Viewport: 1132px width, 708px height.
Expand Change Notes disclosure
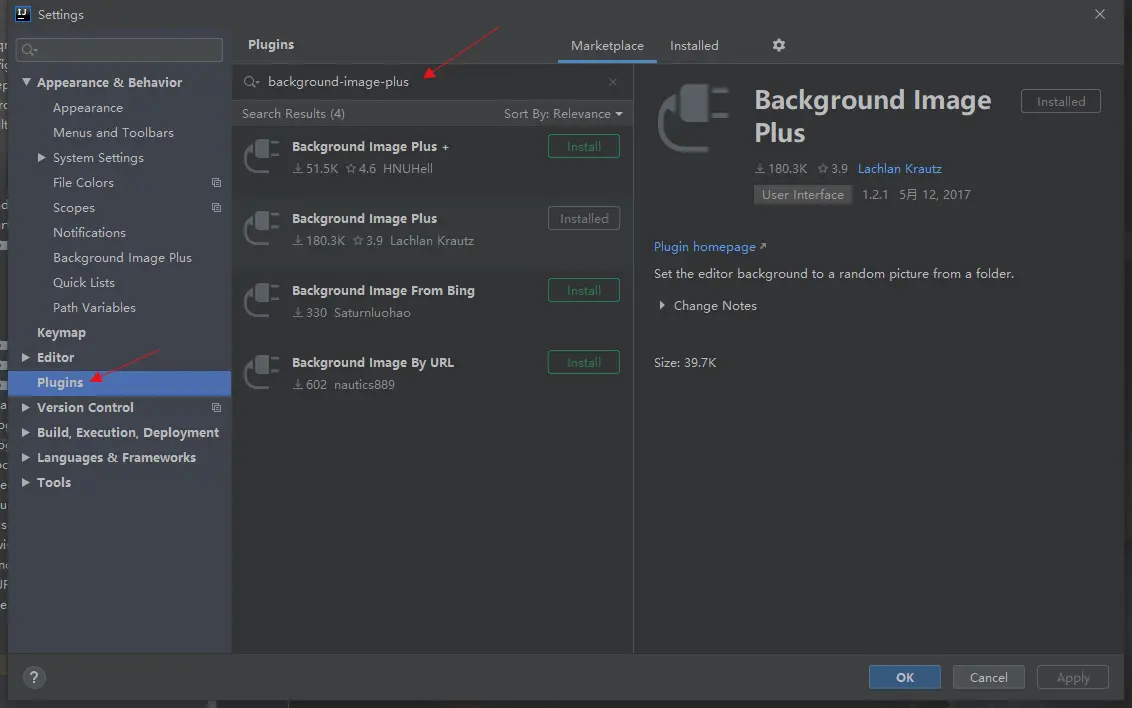pos(661,305)
